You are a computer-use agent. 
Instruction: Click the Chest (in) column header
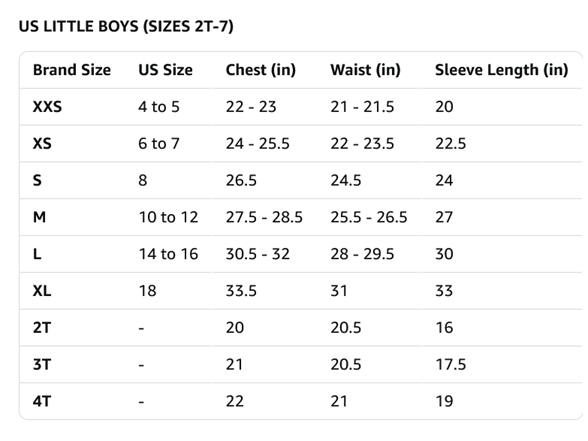261,70
